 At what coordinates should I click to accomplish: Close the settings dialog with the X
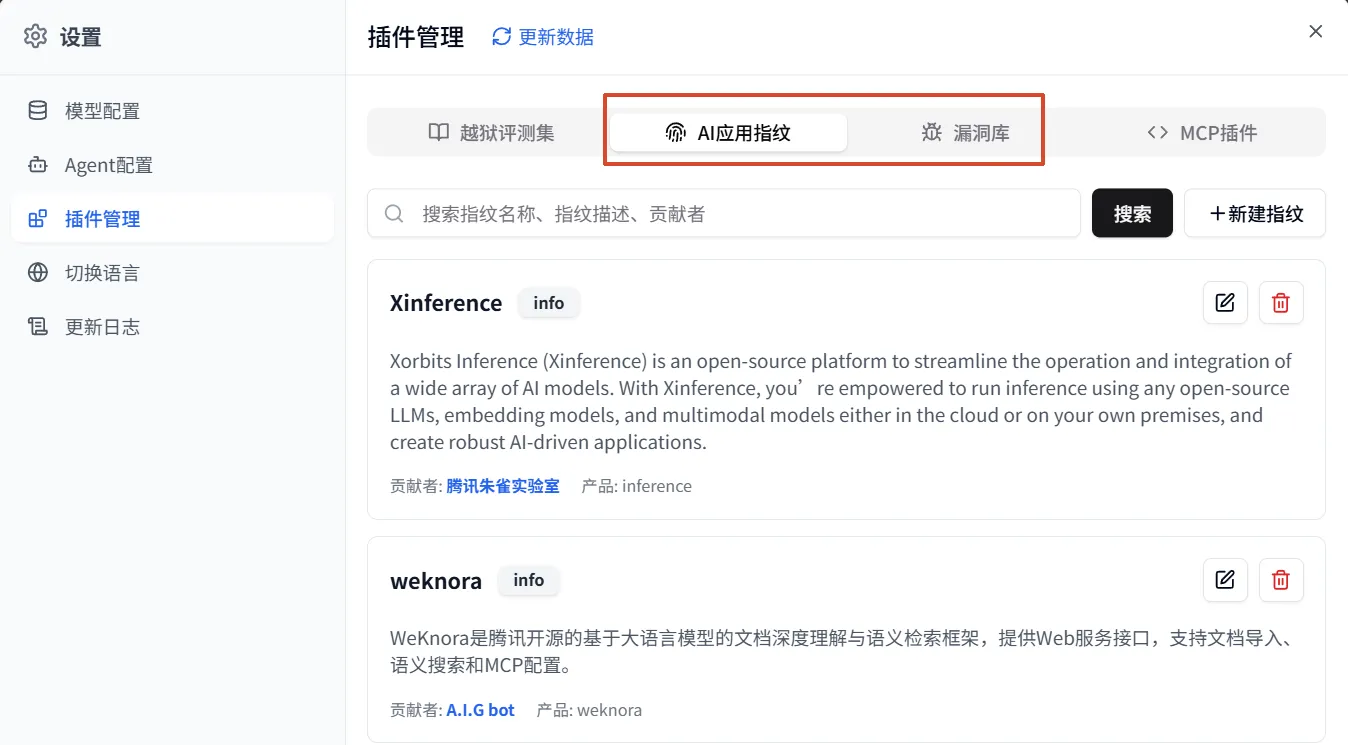click(x=1316, y=32)
